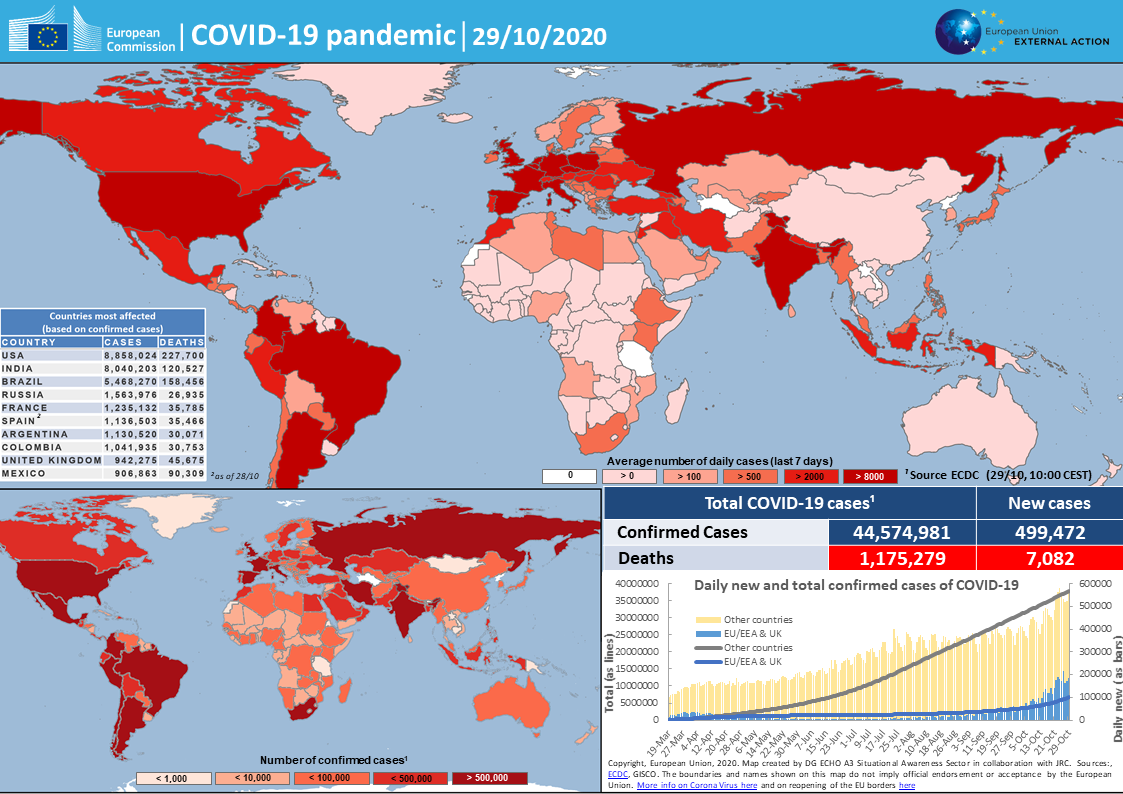Open the EU borders reopening 'here' link
Image resolution: width=1123 pixels, height=794 pixels.
tap(907, 786)
